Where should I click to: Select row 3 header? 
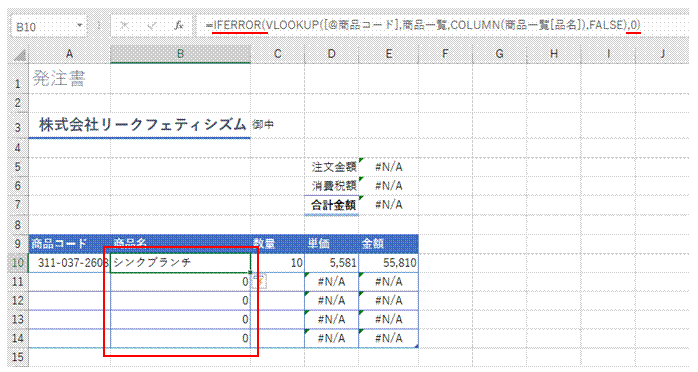[x=18, y=126]
